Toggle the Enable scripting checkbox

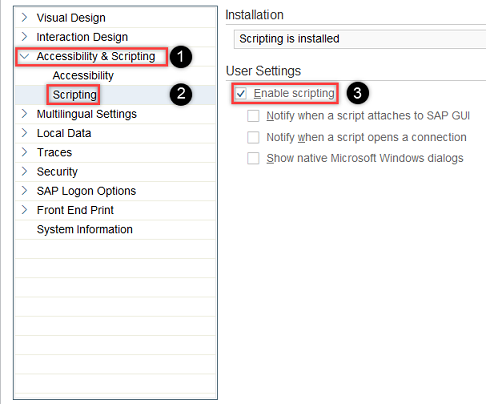pos(241,93)
